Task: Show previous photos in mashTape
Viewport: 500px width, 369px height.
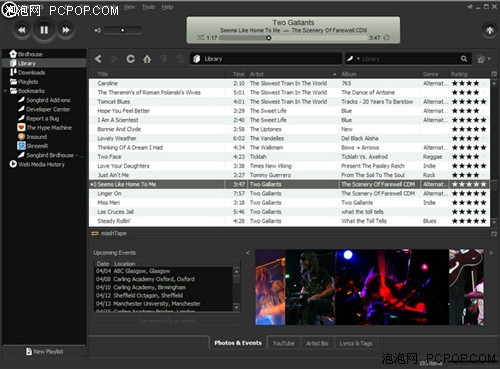Action: pos(248,253)
